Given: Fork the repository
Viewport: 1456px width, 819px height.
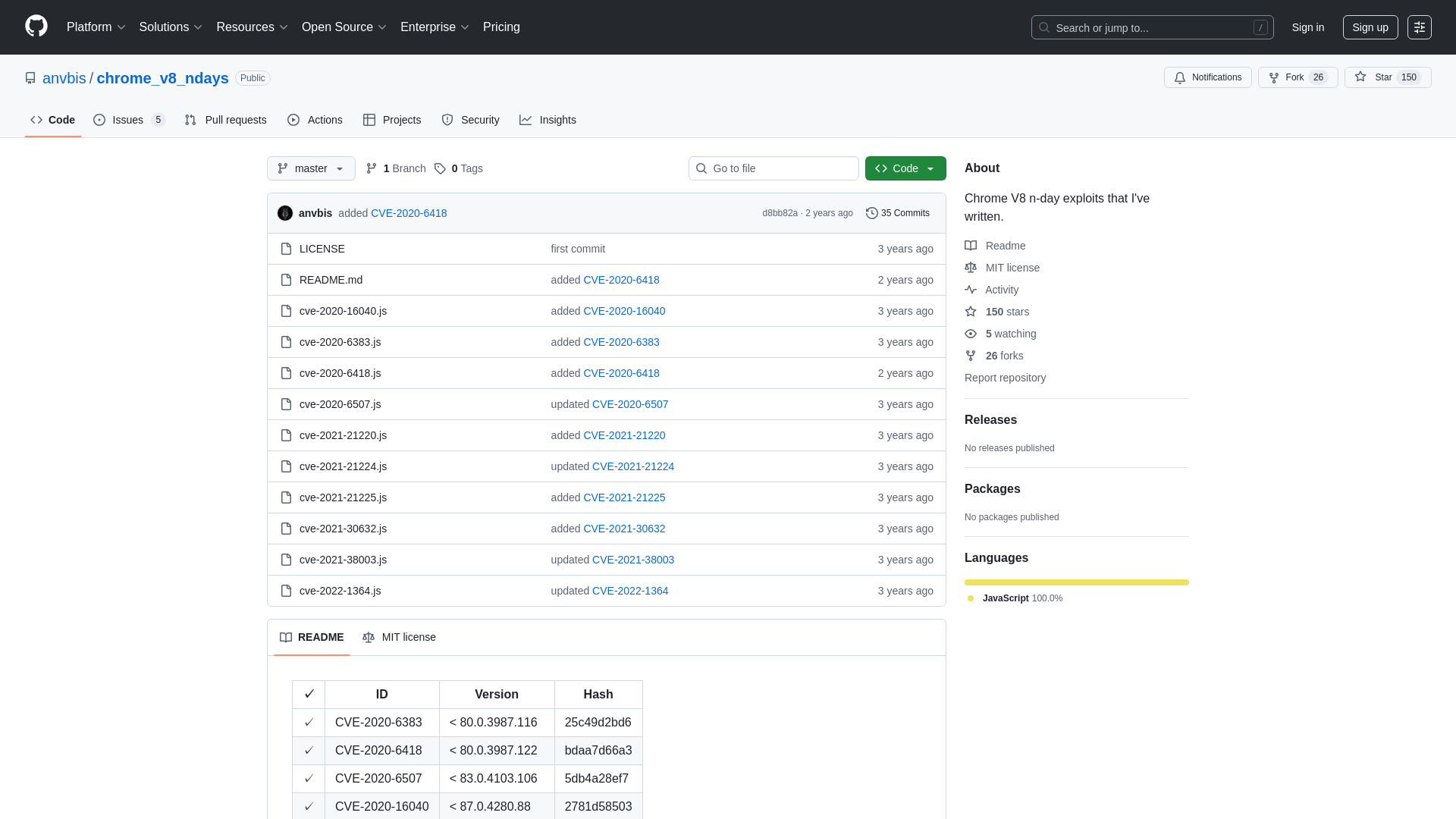Looking at the screenshot, I should tap(1298, 77).
